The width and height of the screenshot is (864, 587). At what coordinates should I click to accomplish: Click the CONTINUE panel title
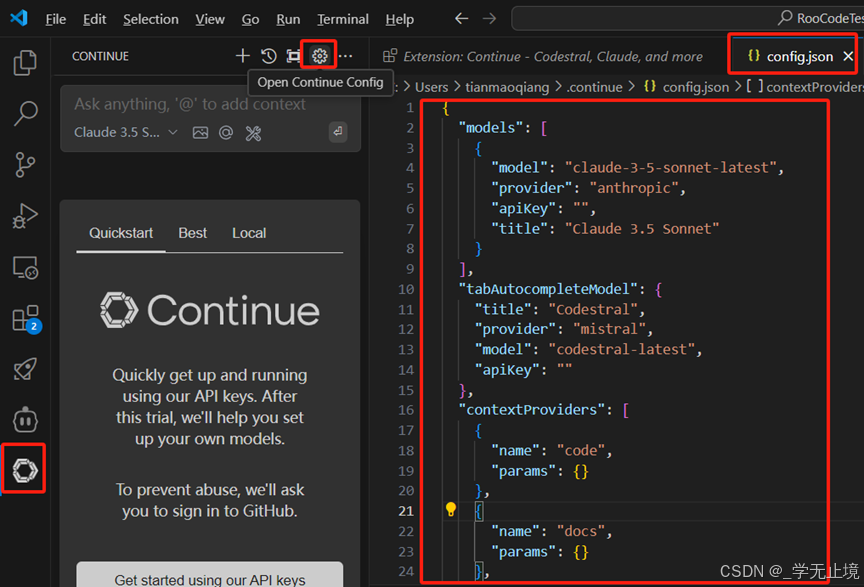[x=100, y=56]
